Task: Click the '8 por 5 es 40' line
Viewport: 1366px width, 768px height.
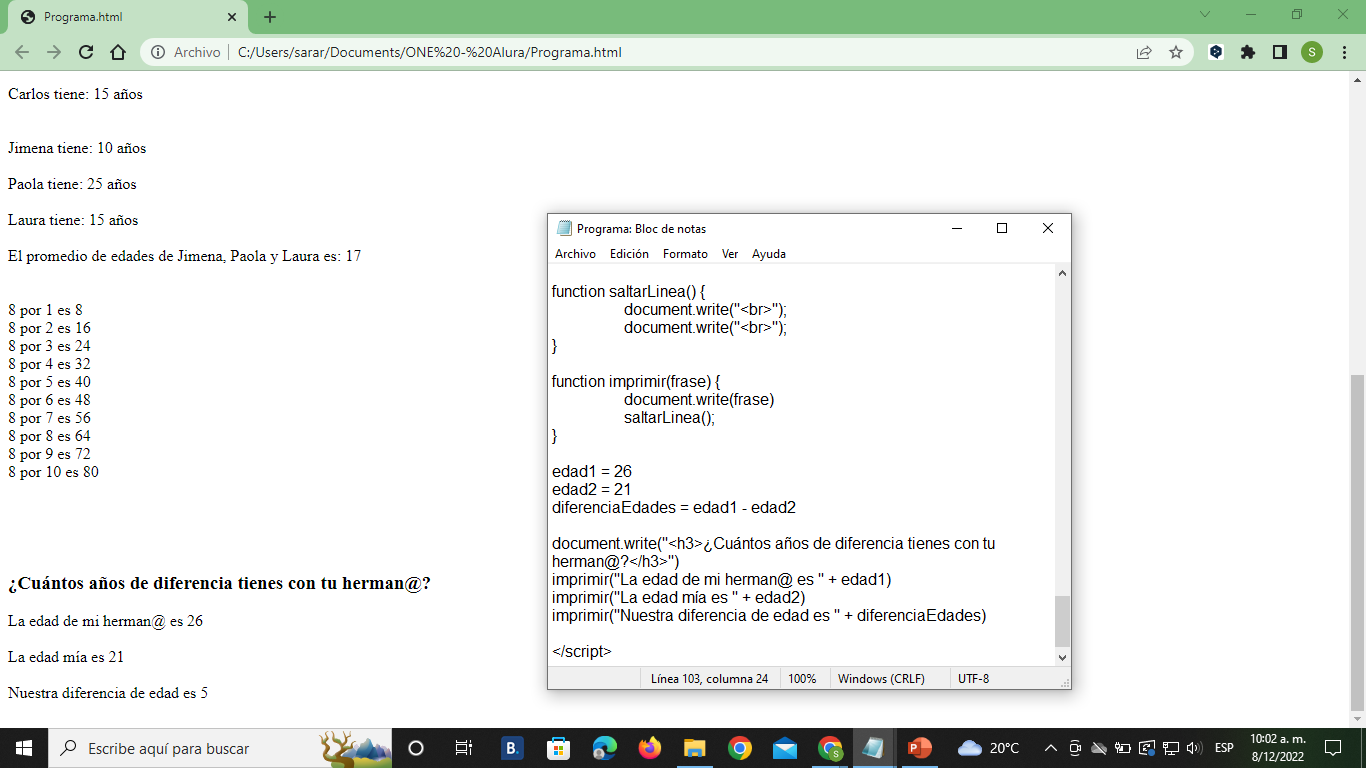Action: coord(49,382)
